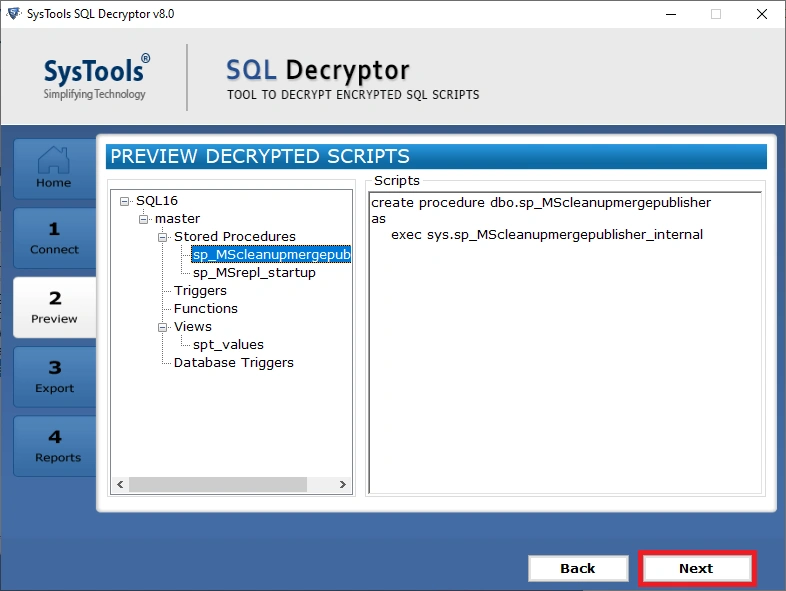Screen dimensions: 786x591
Task: Collapse the Stored Procedures node
Action: [x=162, y=237]
